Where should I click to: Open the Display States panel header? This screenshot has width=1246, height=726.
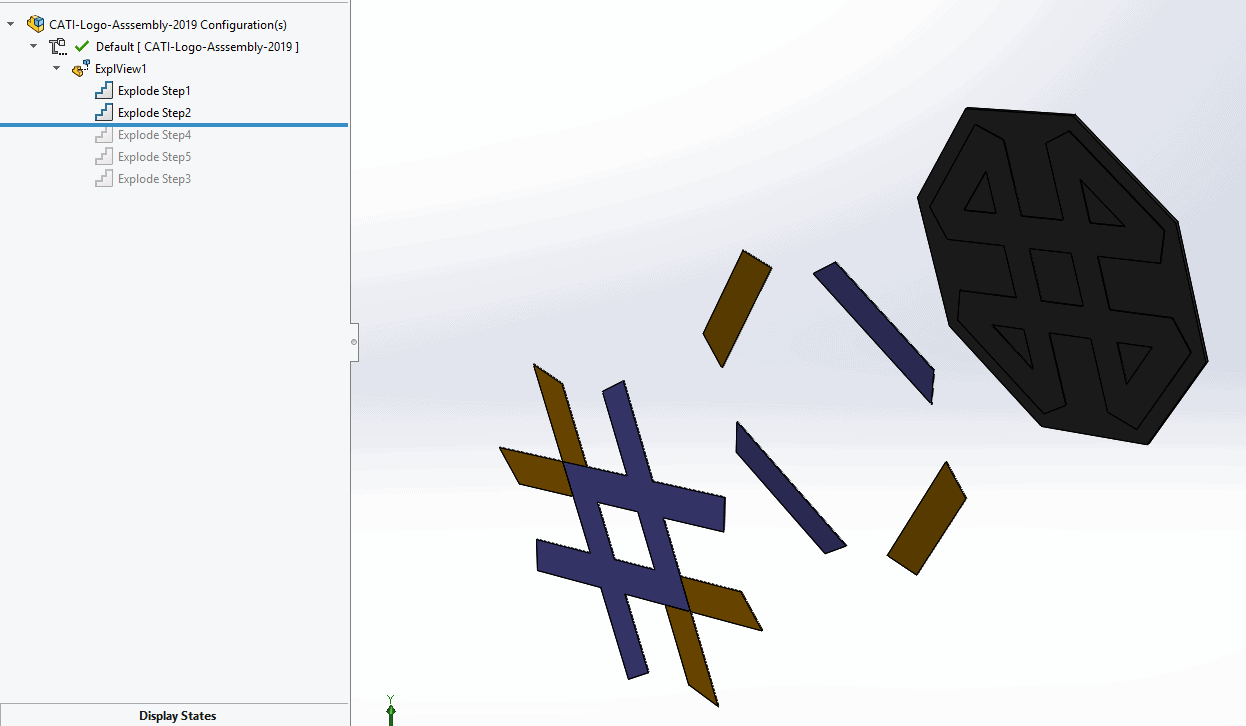(x=175, y=715)
